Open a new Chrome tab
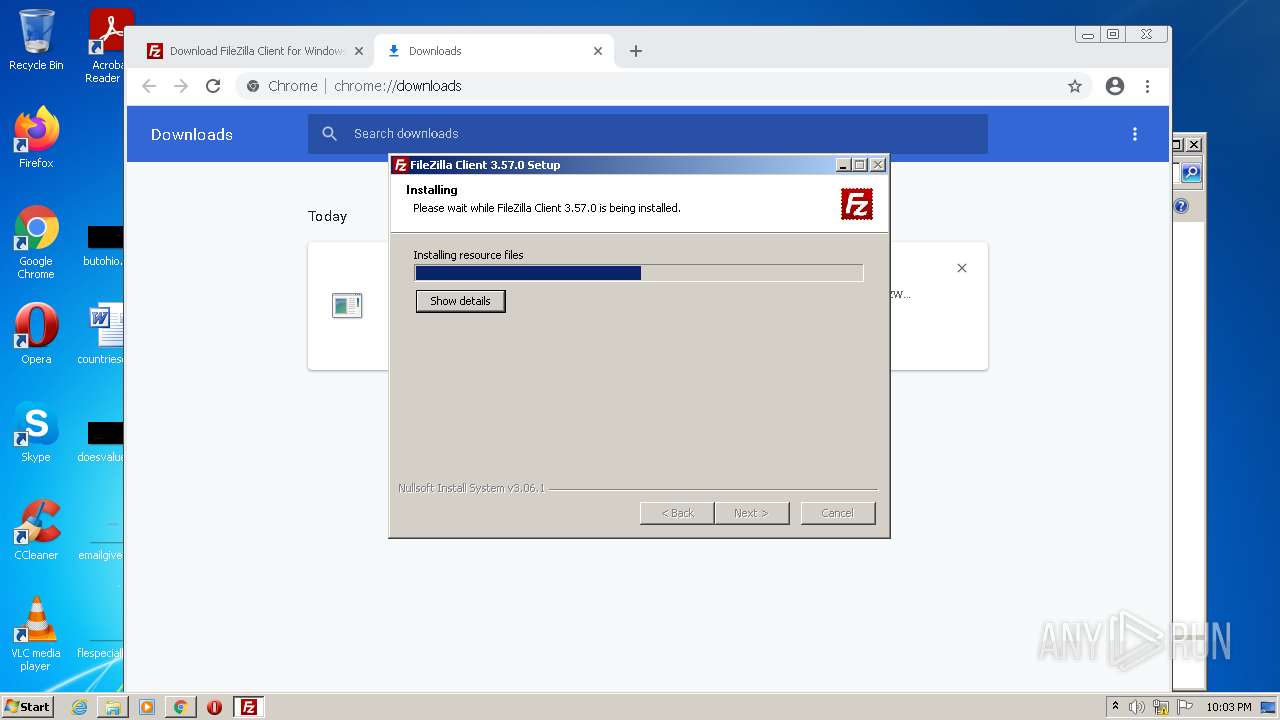 [636, 51]
